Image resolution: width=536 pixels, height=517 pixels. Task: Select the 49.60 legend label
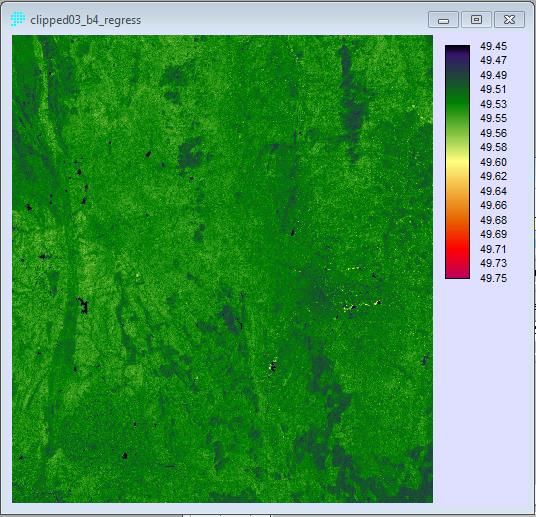(x=493, y=162)
